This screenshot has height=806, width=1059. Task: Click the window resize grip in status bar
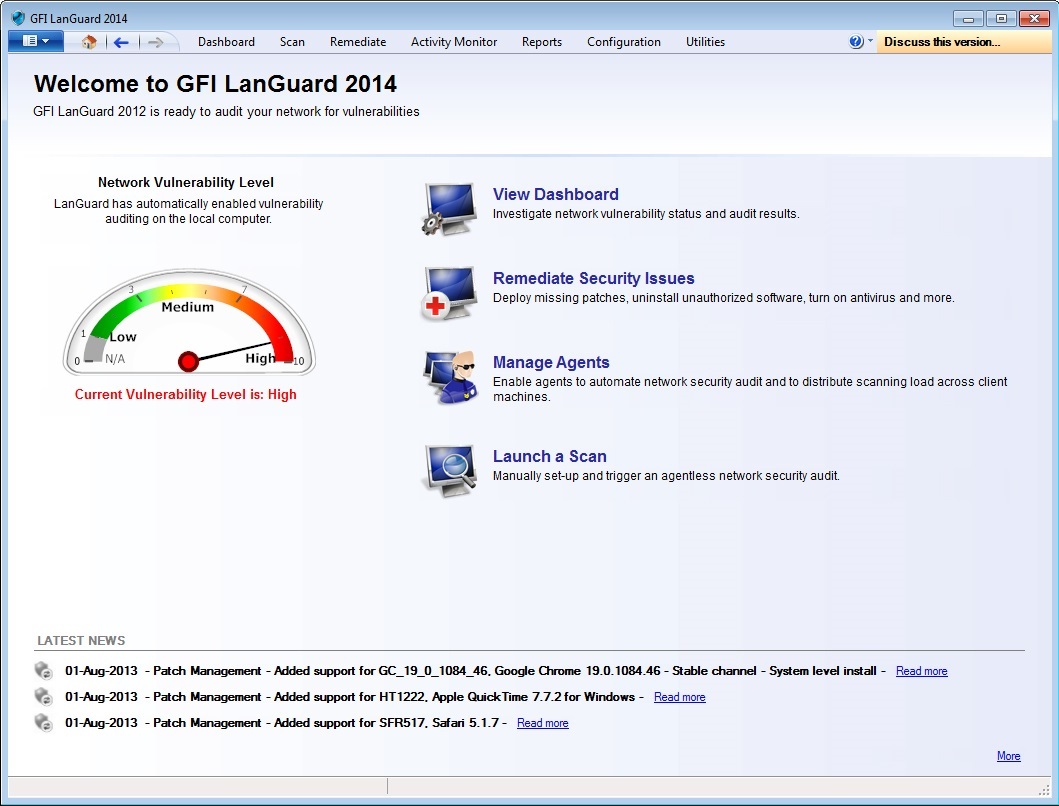(1044, 789)
